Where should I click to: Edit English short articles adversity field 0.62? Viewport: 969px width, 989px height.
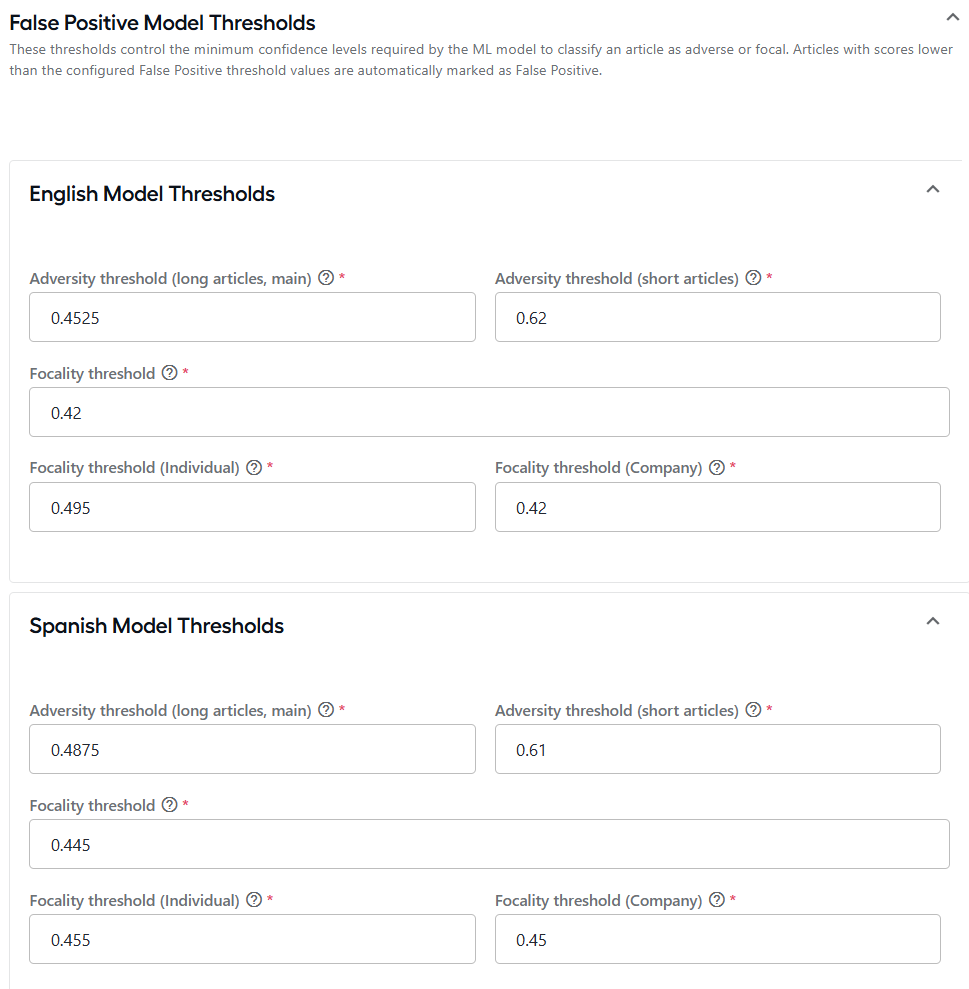click(718, 317)
